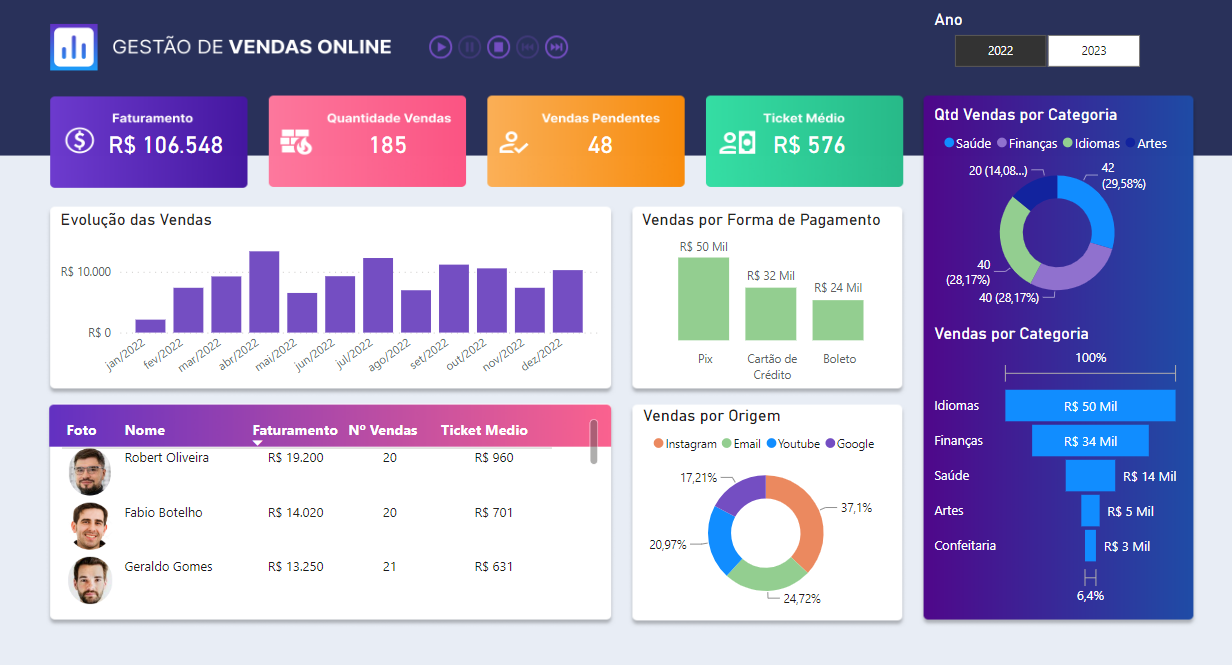Select the 2023 year filter
The width and height of the screenshot is (1232, 665).
coord(1093,49)
